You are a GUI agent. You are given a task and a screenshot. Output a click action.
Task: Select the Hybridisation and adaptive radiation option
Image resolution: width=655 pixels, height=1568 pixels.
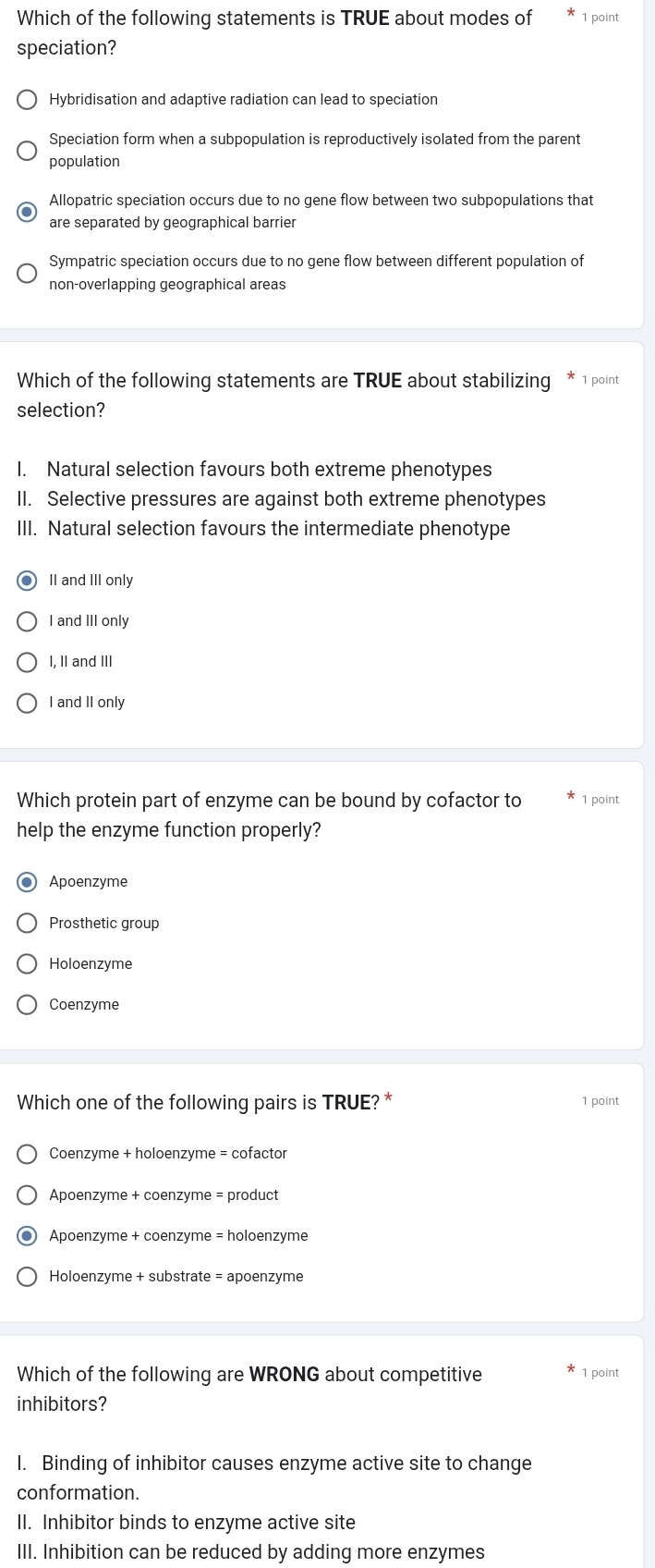point(28,99)
